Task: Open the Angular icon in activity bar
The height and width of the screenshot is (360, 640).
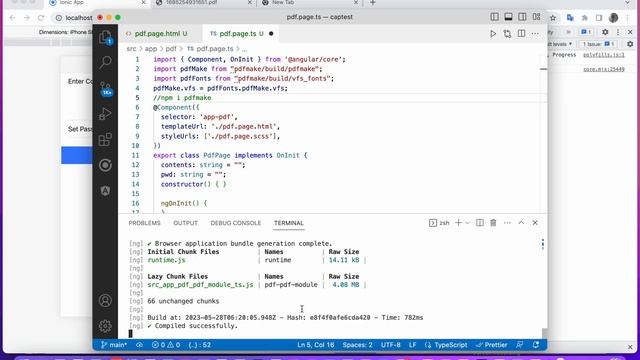Action: 105,191
